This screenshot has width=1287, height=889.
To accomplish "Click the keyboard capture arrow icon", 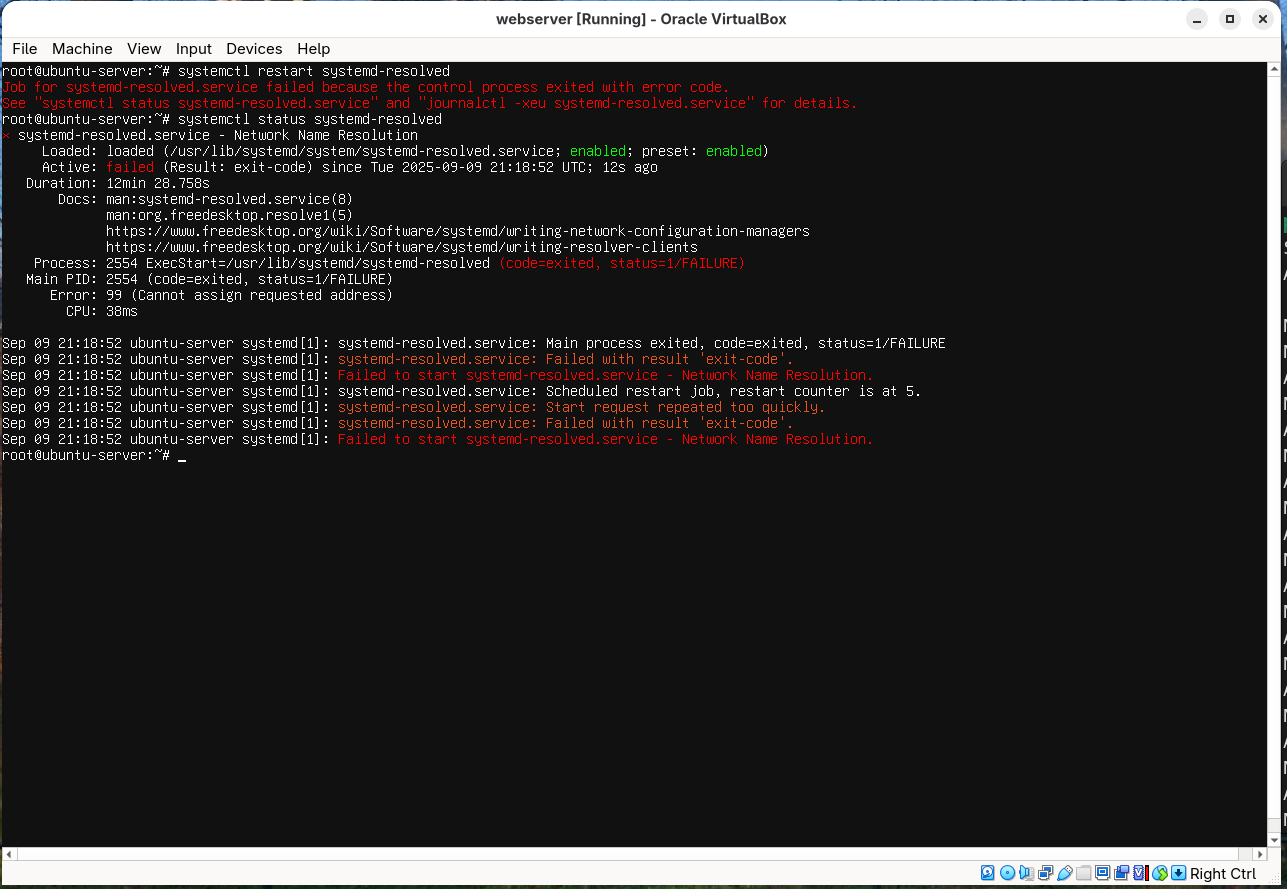I will click(x=1179, y=873).
